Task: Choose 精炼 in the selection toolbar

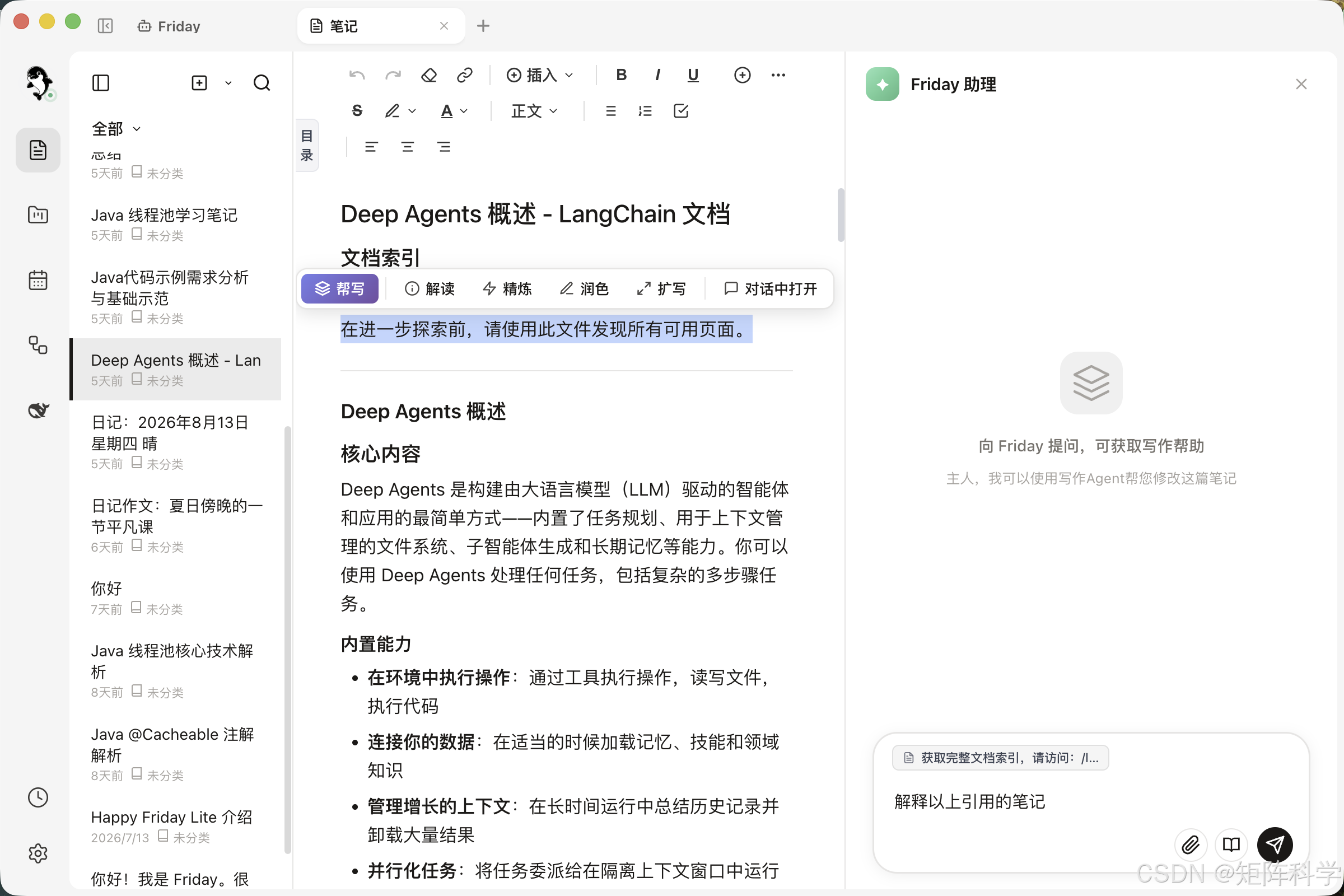Action: [507, 288]
